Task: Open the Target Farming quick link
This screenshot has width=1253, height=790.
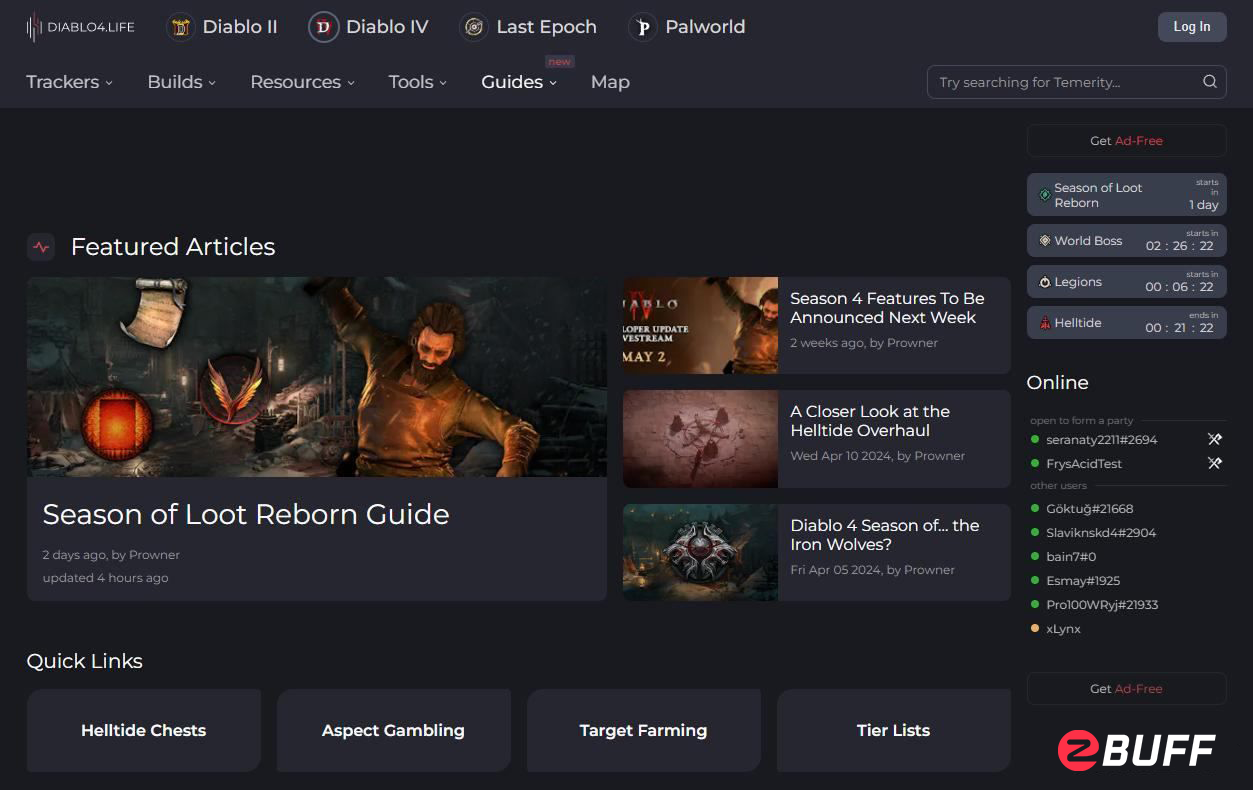Action: click(x=644, y=730)
